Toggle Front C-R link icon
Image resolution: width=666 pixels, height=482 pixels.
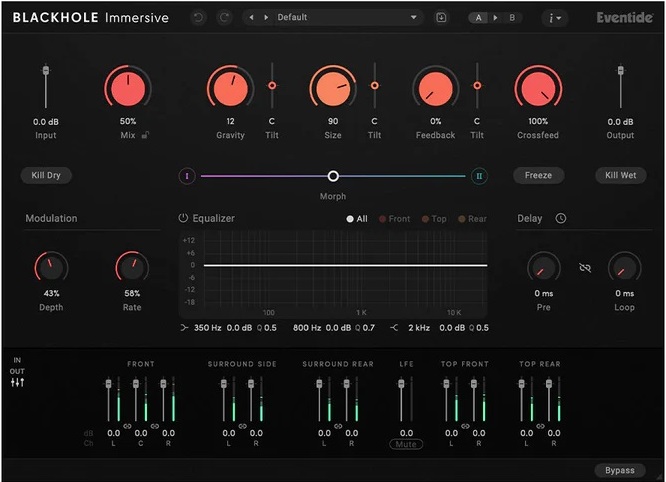155,426
